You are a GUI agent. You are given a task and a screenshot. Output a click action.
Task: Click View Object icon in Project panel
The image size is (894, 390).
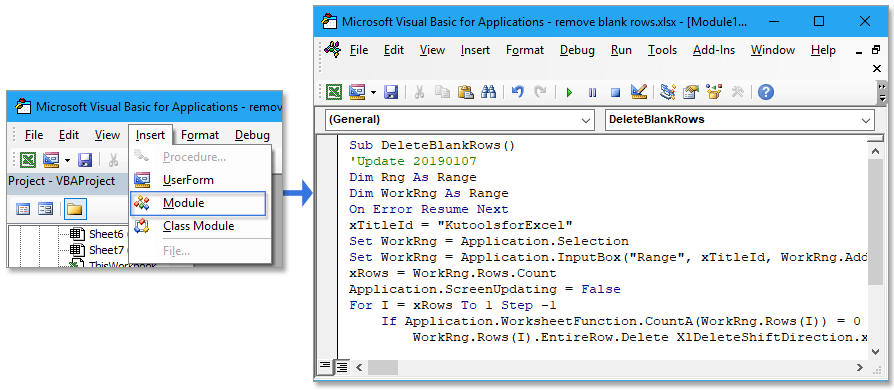46,209
